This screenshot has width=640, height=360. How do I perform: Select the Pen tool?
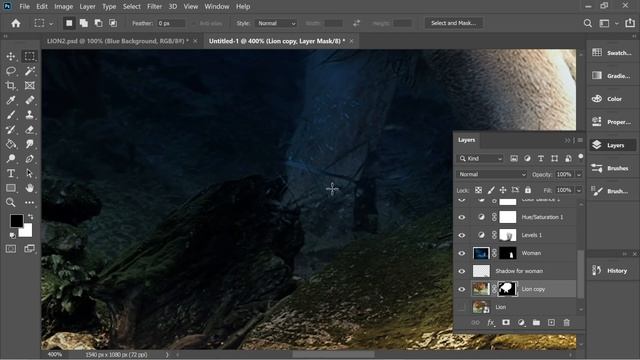[29, 159]
